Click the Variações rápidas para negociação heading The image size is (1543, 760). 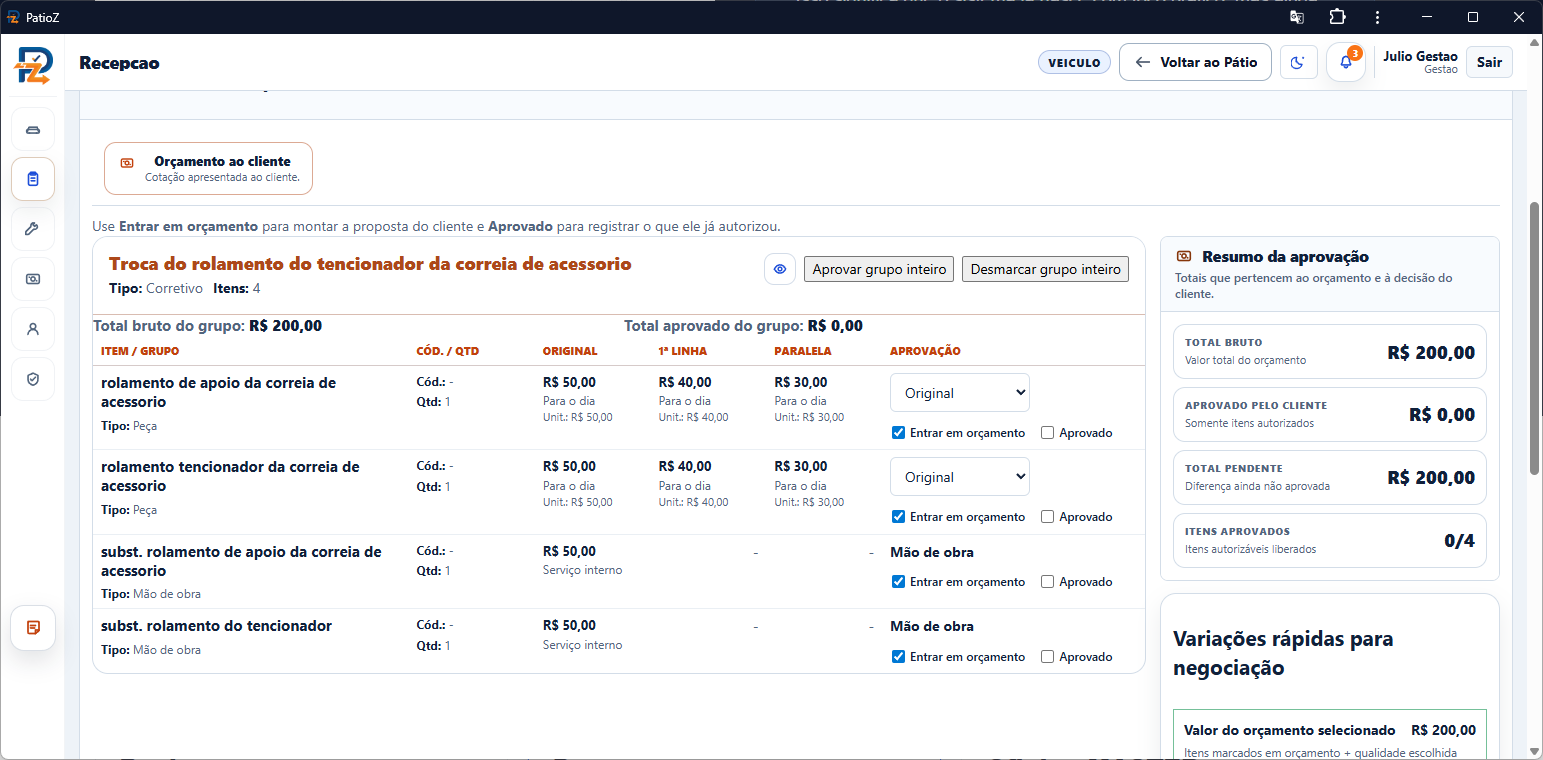coord(1283,653)
